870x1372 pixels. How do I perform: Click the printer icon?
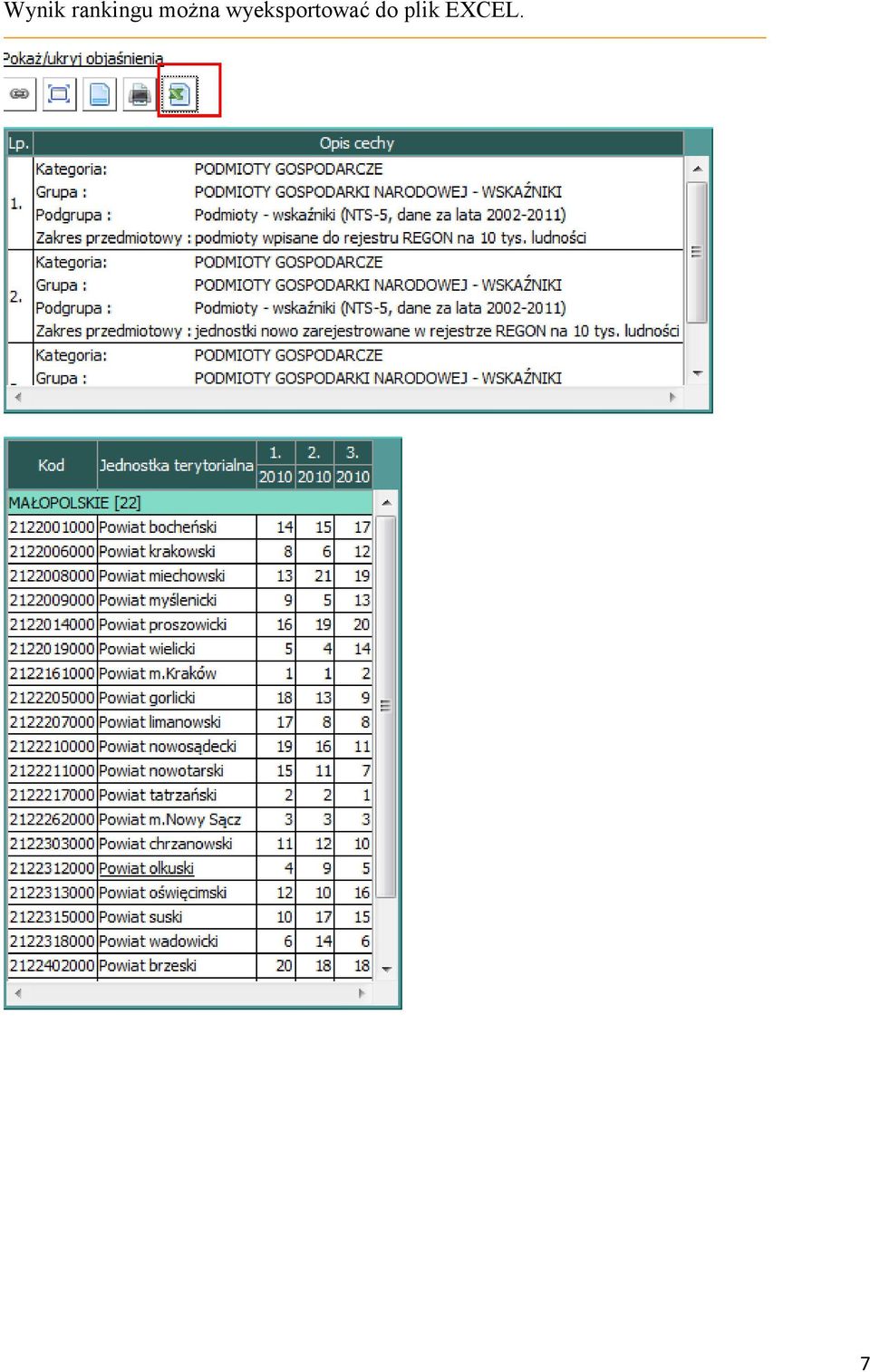[140, 94]
